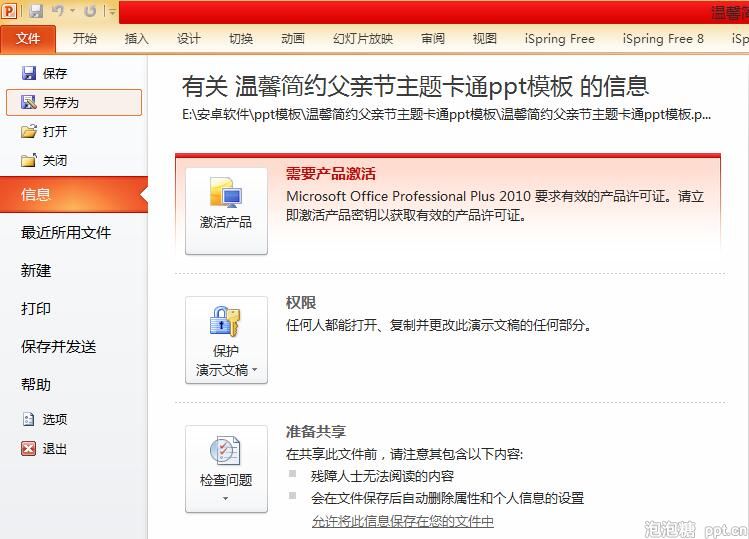Click the file path text below title
749x539 pixels.
tap(446, 115)
